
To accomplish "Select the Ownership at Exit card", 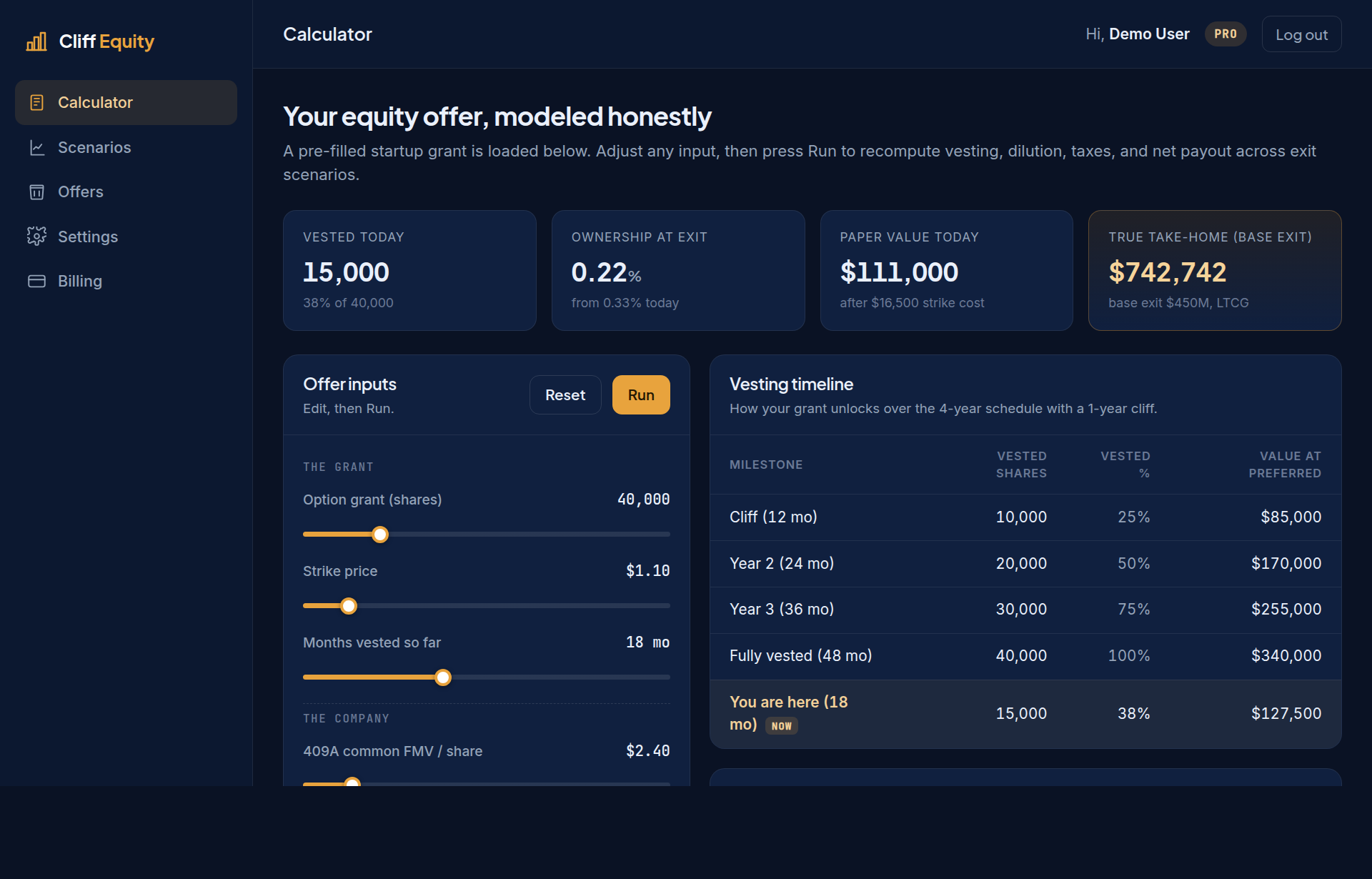I will point(678,270).
